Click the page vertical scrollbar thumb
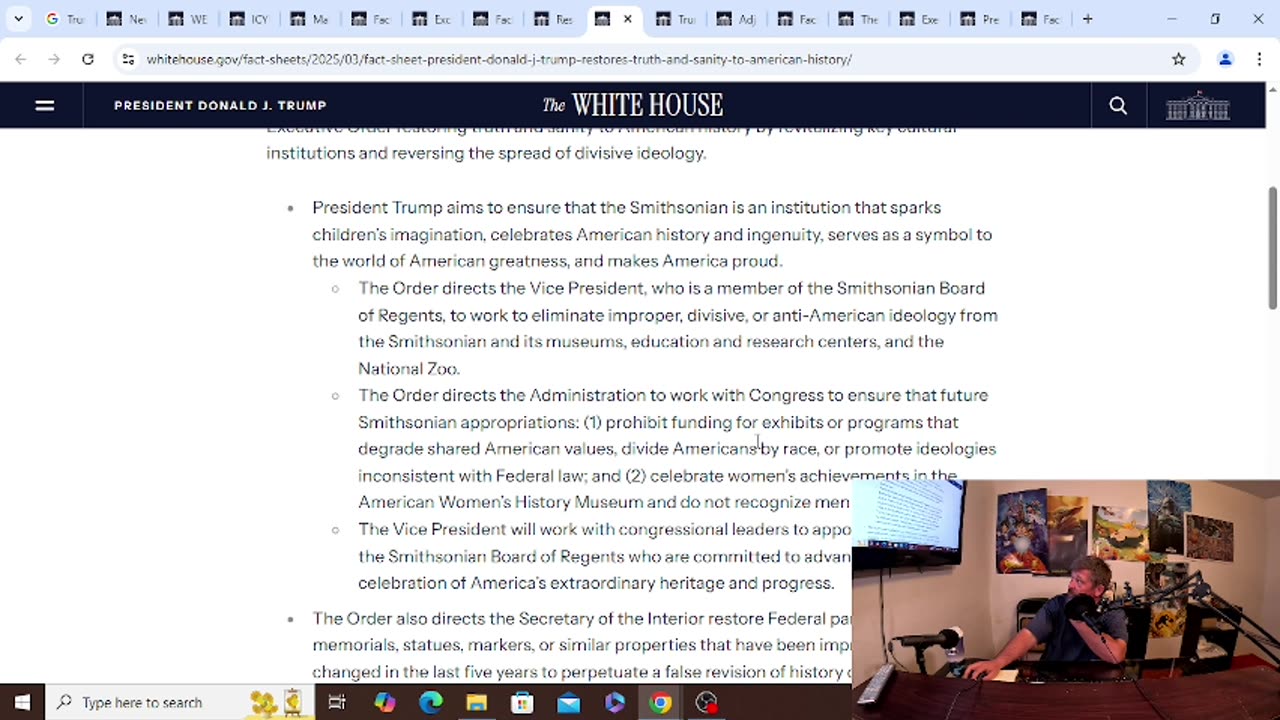1280x720 pixels. [x=1273, y=247]
